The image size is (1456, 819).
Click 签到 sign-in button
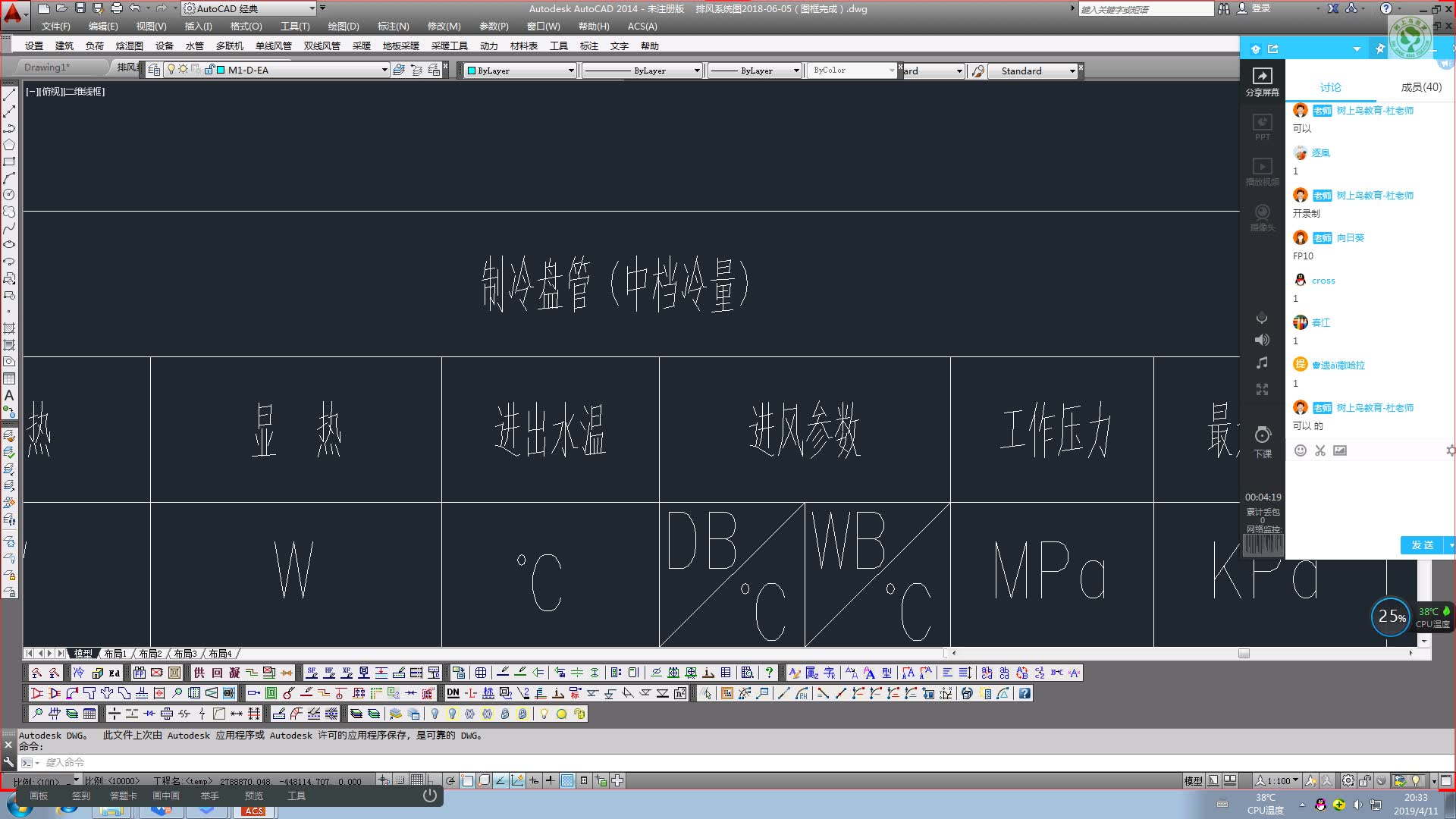81,795
